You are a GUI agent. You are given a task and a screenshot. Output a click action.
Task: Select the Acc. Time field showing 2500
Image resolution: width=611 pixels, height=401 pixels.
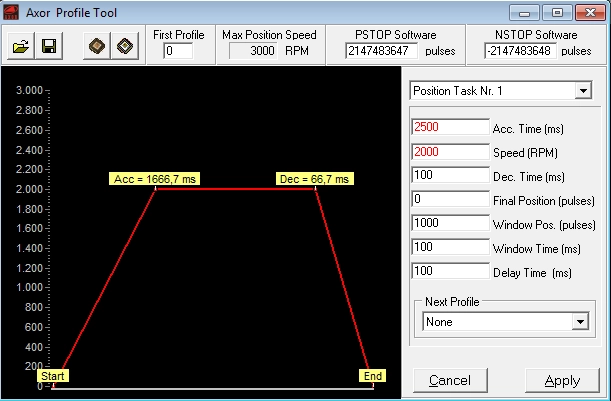tap(450, 127)
